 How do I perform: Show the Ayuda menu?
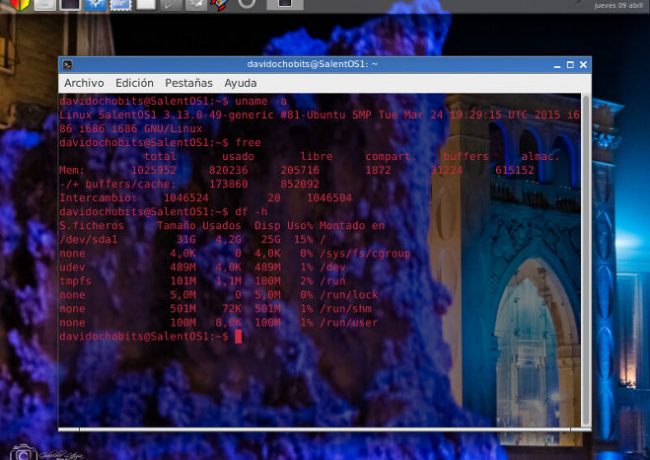coord(240,83)
